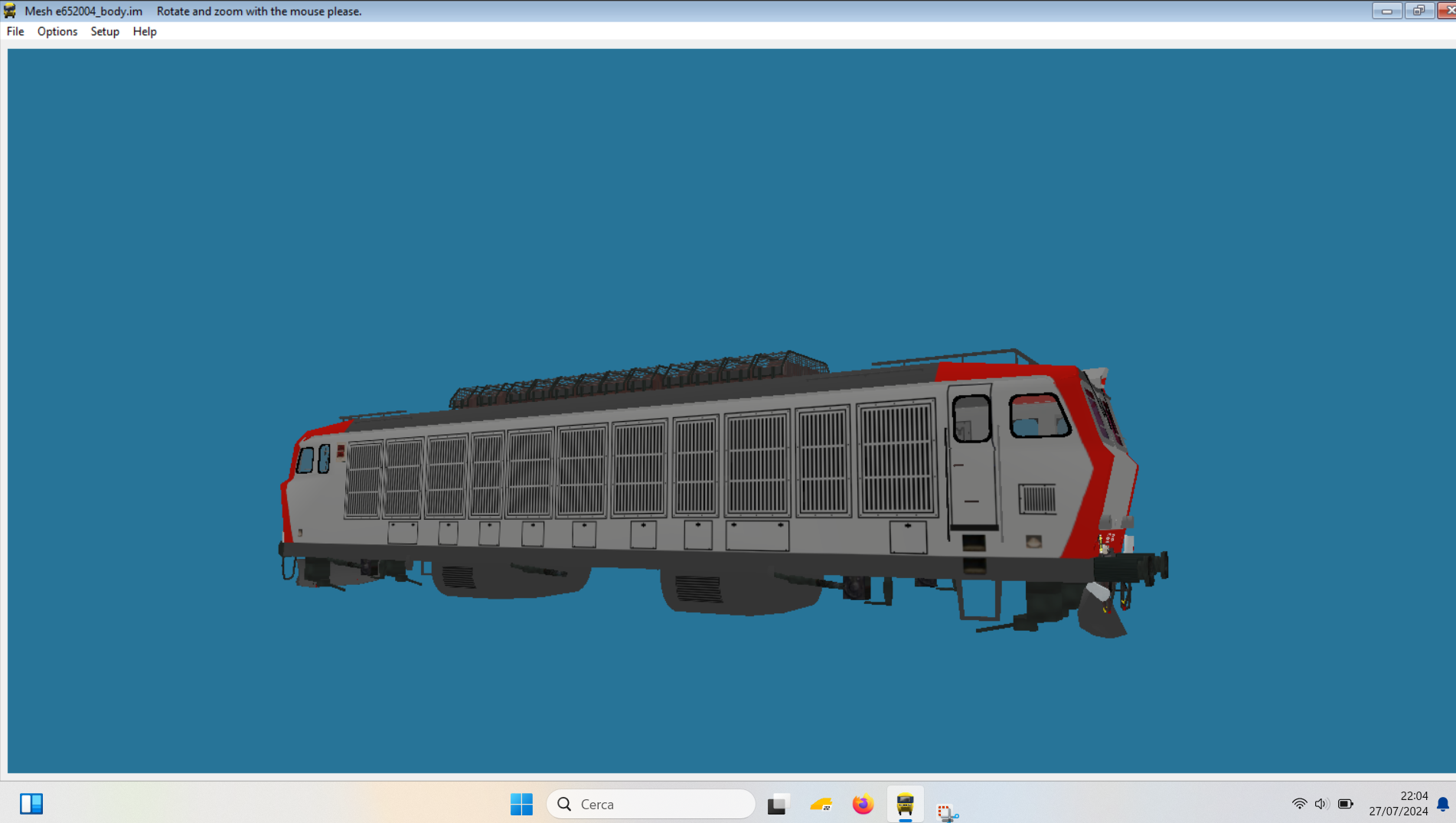This screenshot has width=1456, height=823.
Task: Minimize the mesh viewer window
Action: coord(1386,11)
